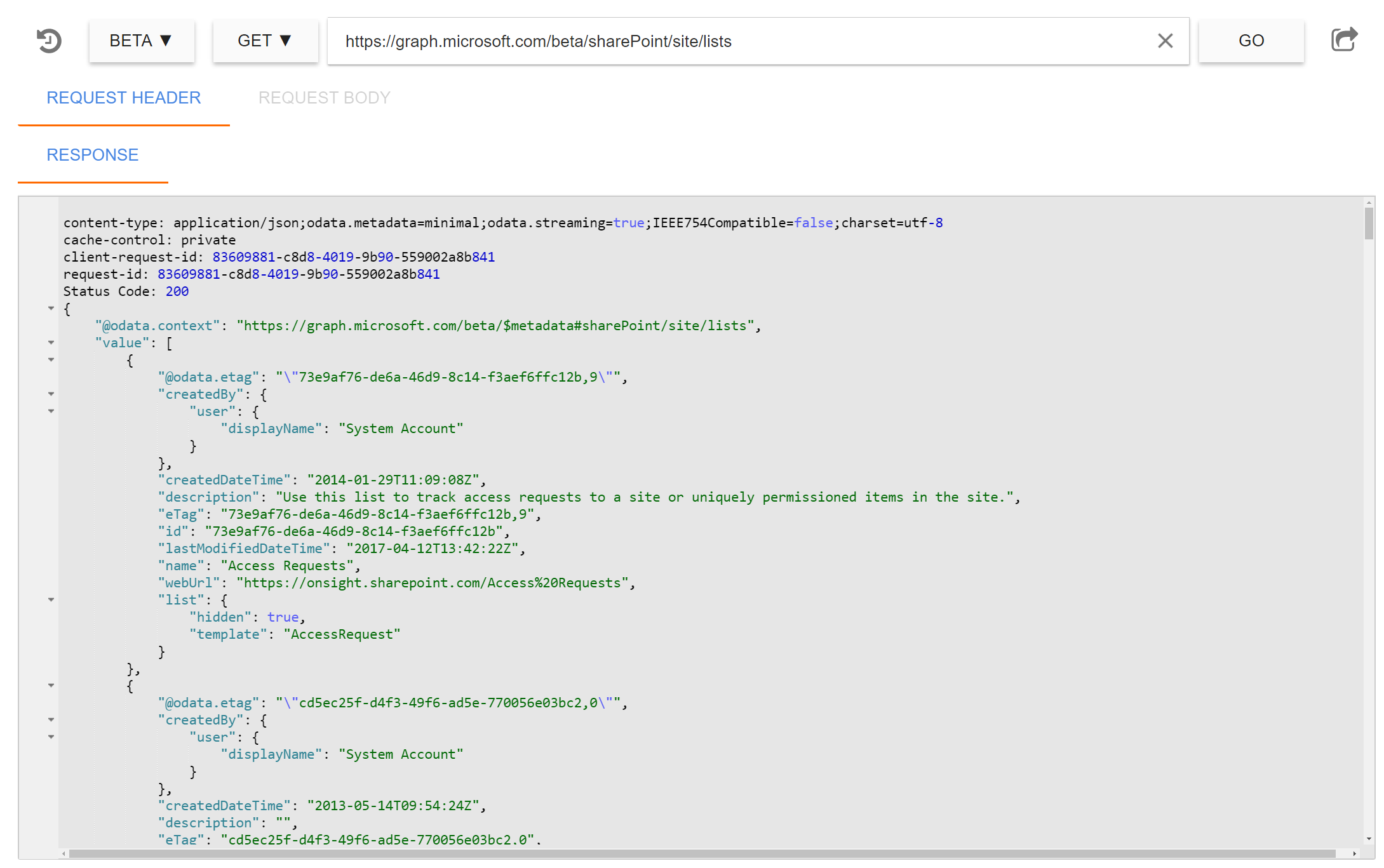Click the content-type header line
1384x868 pixels.
503,223
